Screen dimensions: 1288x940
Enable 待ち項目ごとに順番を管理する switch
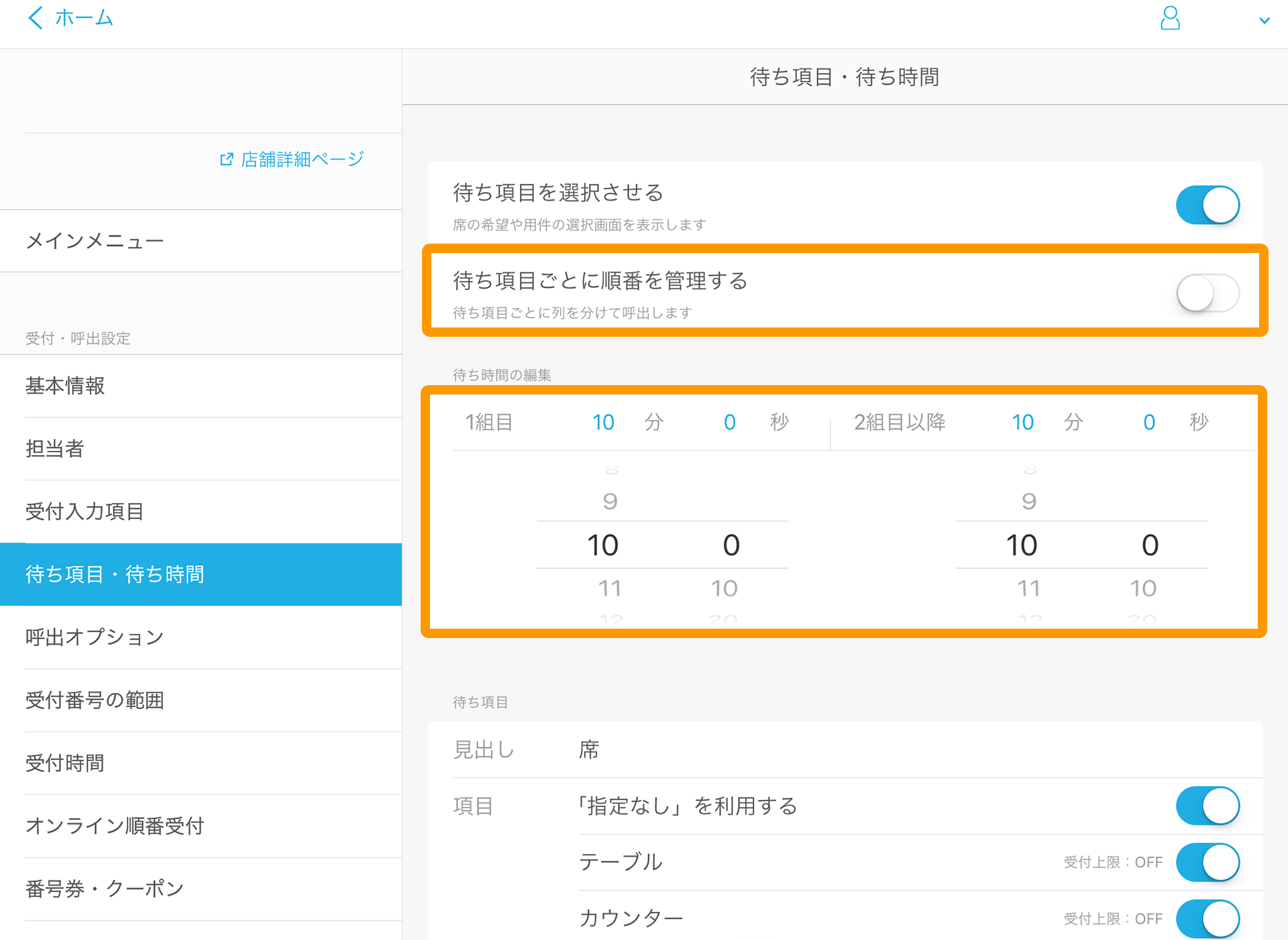click(x=1207, y=293)
